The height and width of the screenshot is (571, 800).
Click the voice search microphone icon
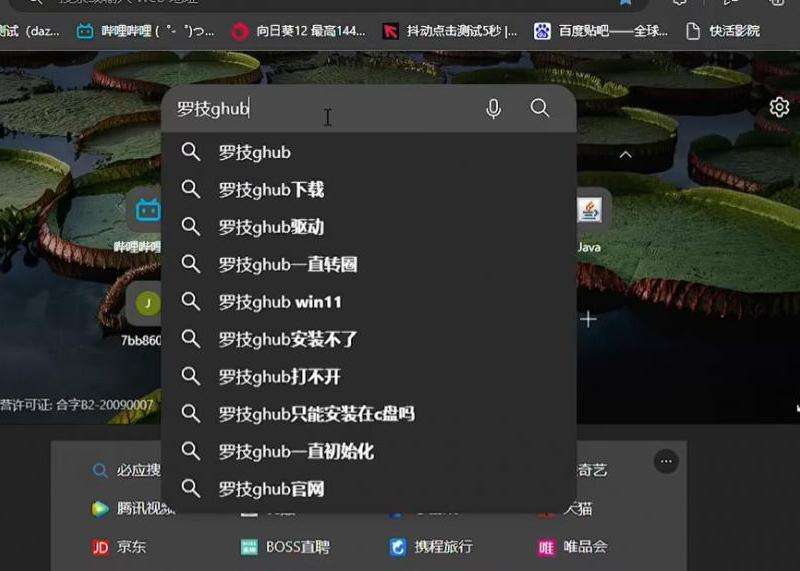493,109
